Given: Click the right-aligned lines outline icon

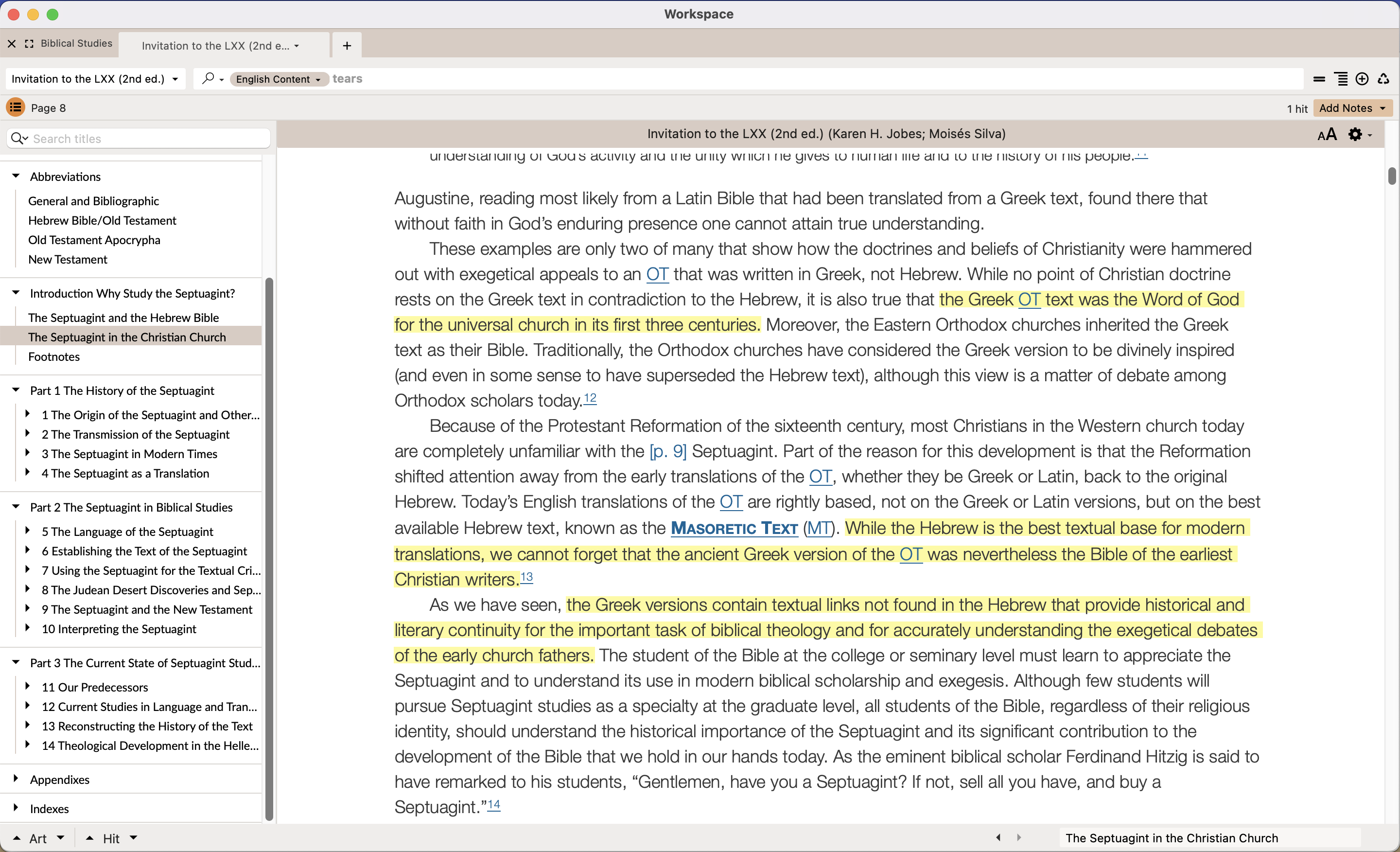Looking at the screenshot, I should [x=1341, y=79].
